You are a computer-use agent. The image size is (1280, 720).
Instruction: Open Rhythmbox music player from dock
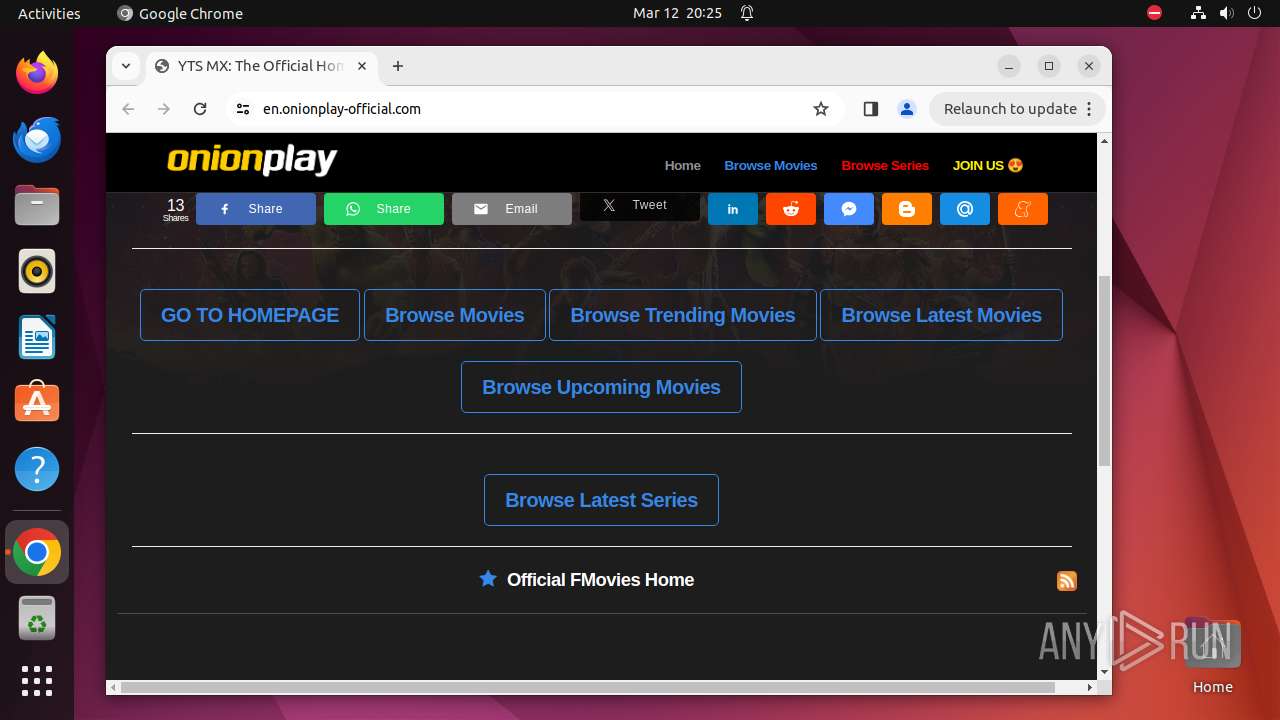point(37,271)
